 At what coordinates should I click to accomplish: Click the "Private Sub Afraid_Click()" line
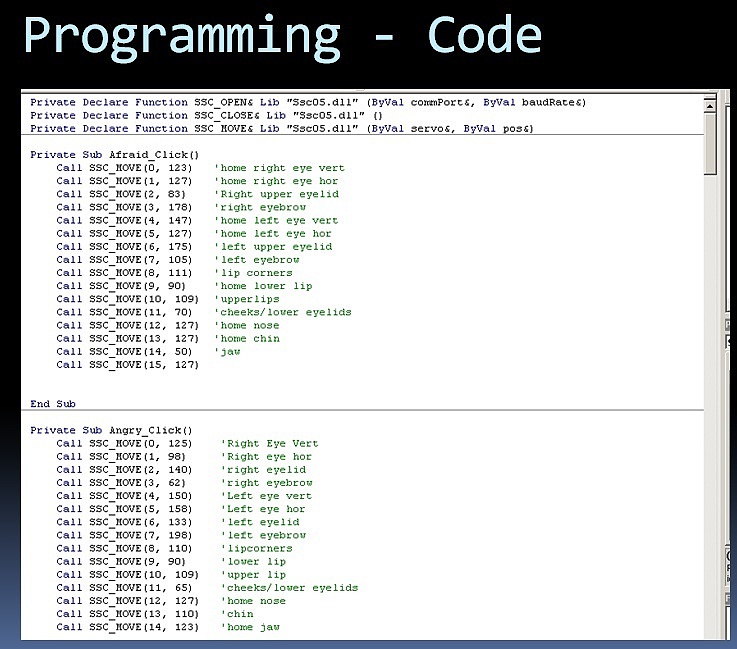115,155
